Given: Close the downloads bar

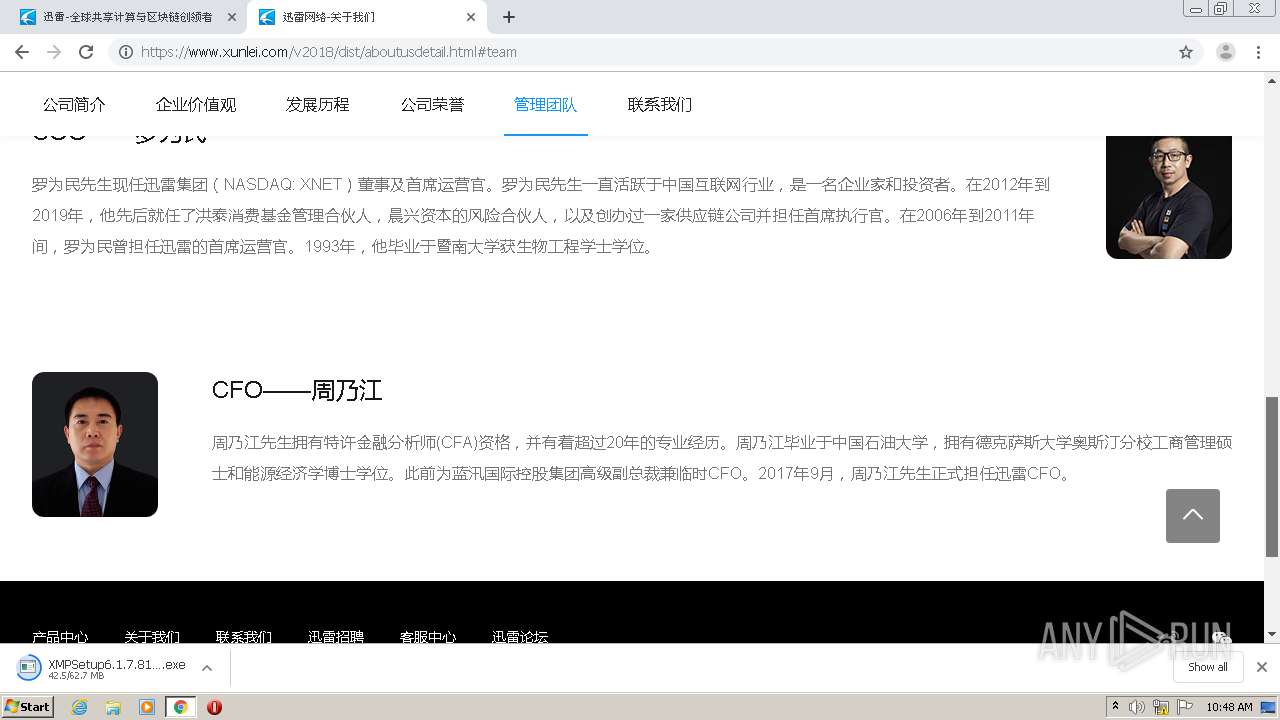Looking at the screenshot, I should click(x=1262, y=667).
